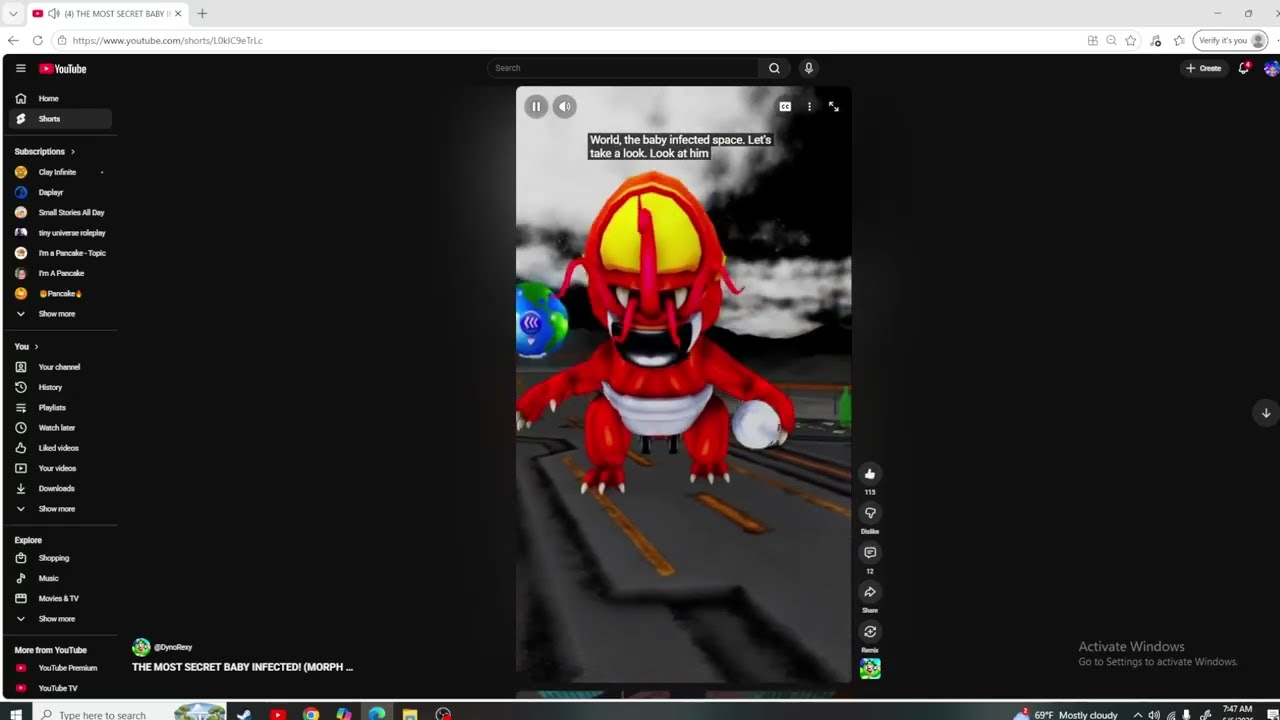Screen dimensions: 1280x720
Task: Open the comments on this Short
Action: [870, 552]
